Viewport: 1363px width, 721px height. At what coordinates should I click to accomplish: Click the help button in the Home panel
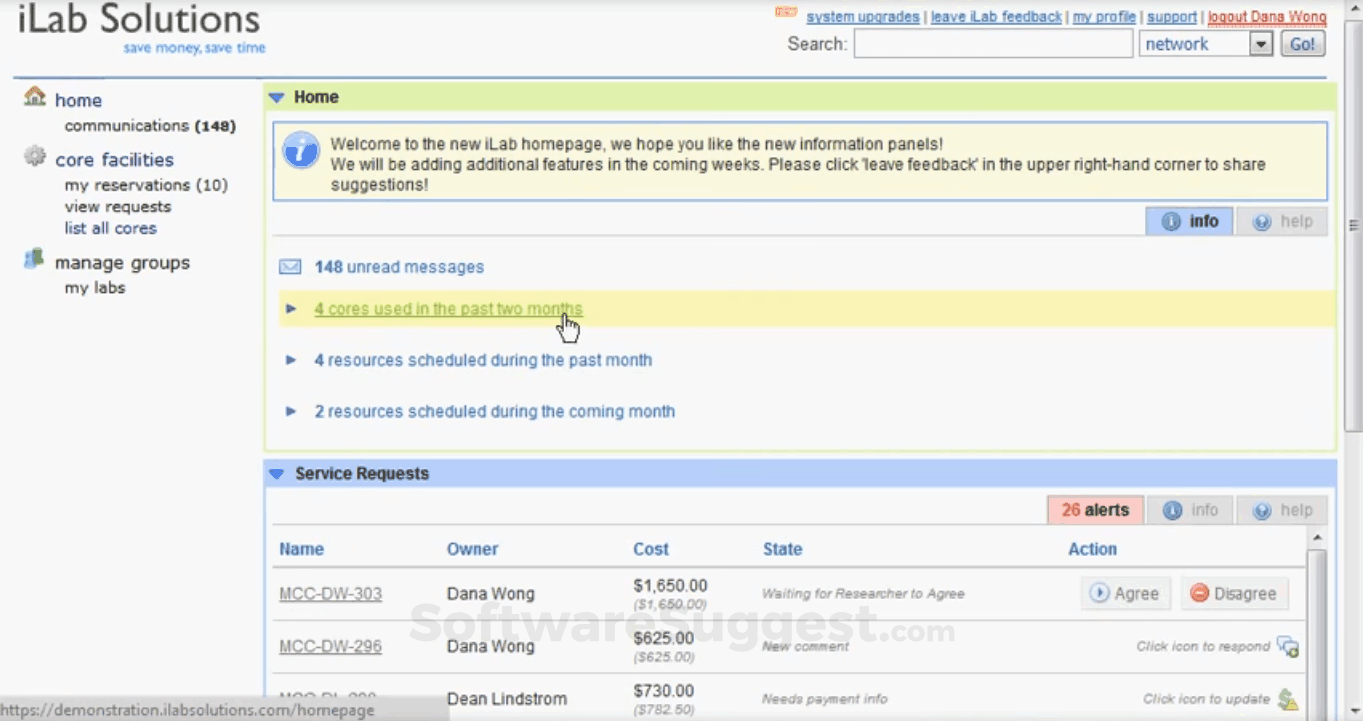pyautogui.click(x=1282, y=221)
